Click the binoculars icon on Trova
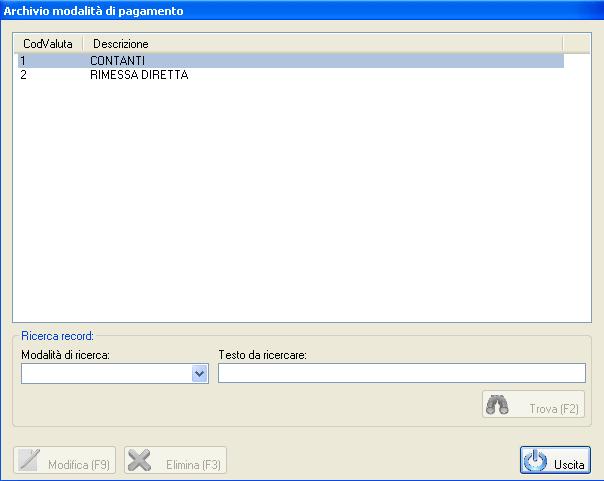This screenshot has width=604, height=481. pyautogui.click(x=497, y=405)
